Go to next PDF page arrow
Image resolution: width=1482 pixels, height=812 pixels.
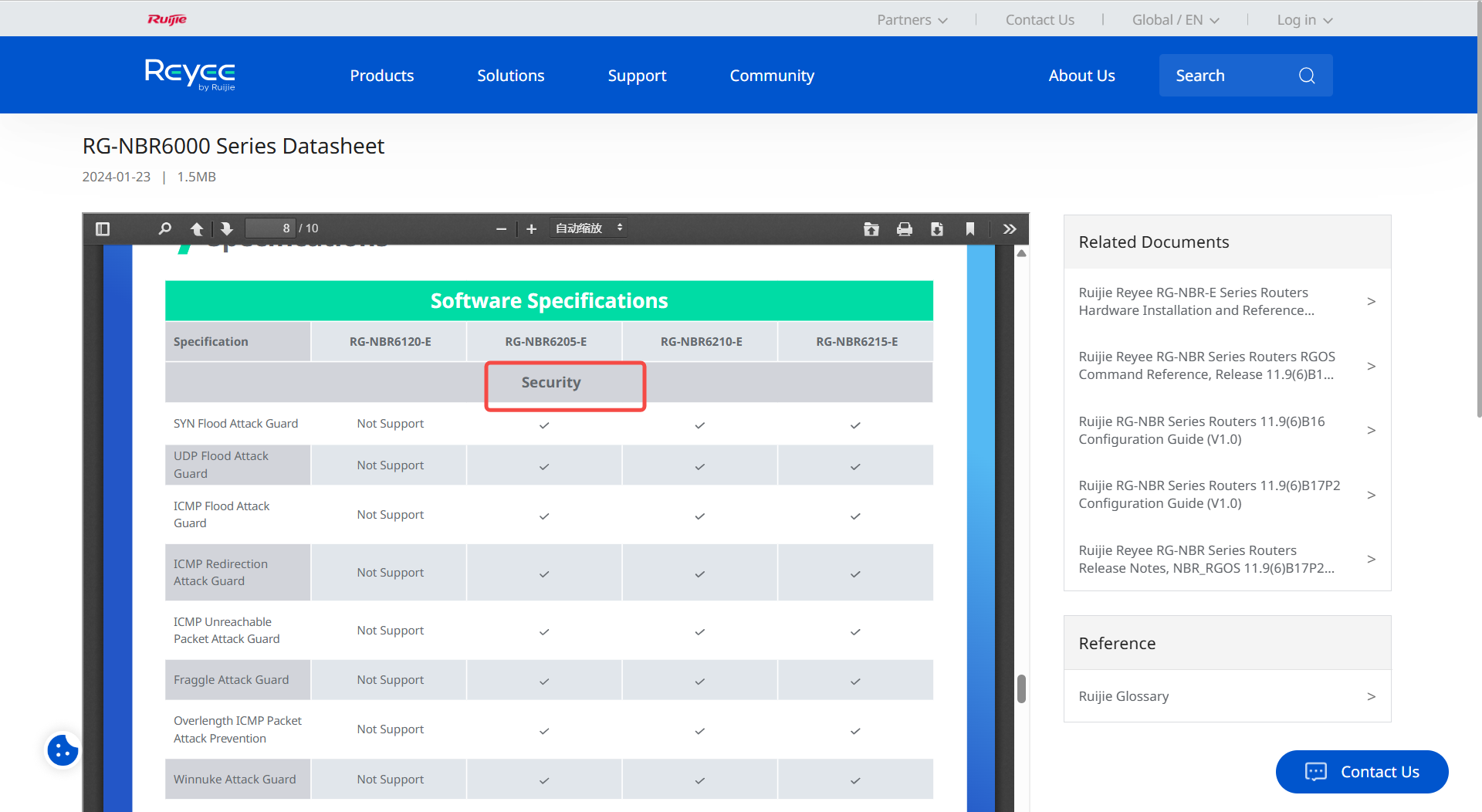226,228
